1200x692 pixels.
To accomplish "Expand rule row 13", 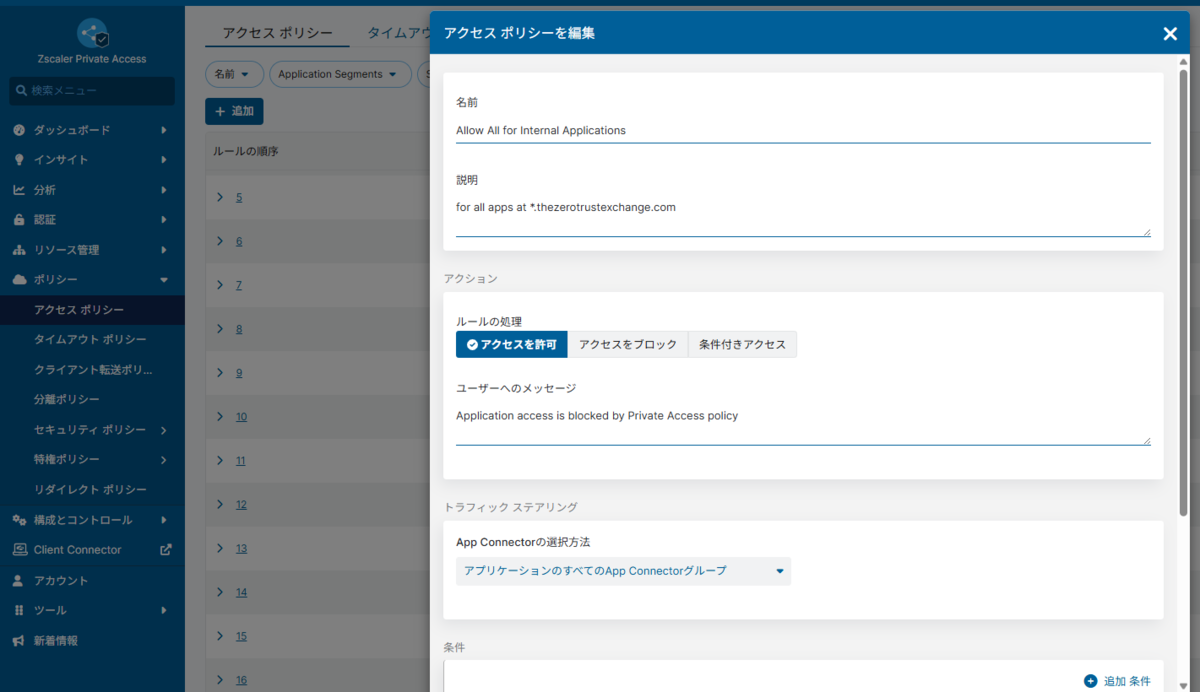I will pos(220,548).
